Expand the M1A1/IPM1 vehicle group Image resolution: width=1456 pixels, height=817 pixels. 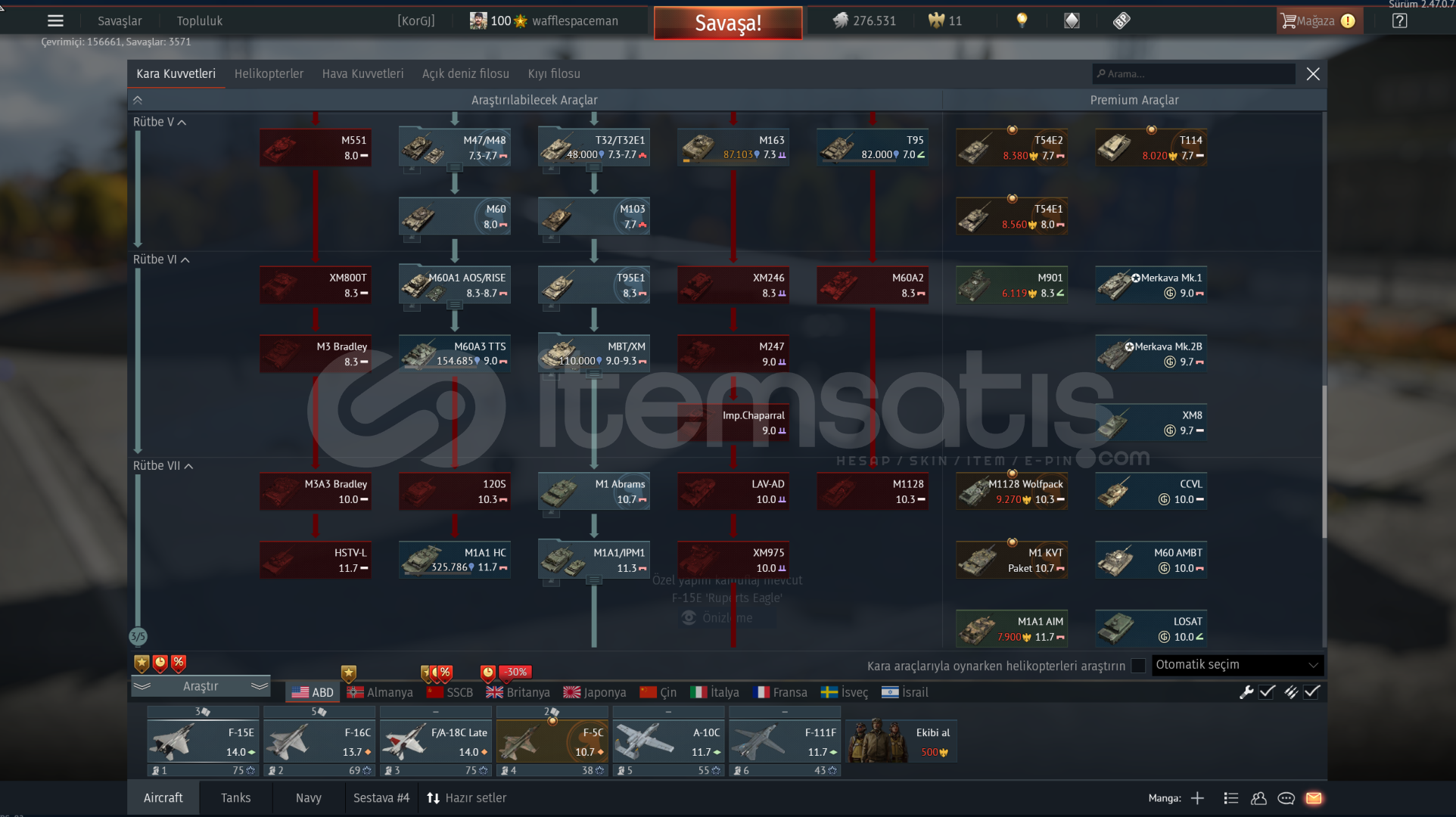pos(594,580)
